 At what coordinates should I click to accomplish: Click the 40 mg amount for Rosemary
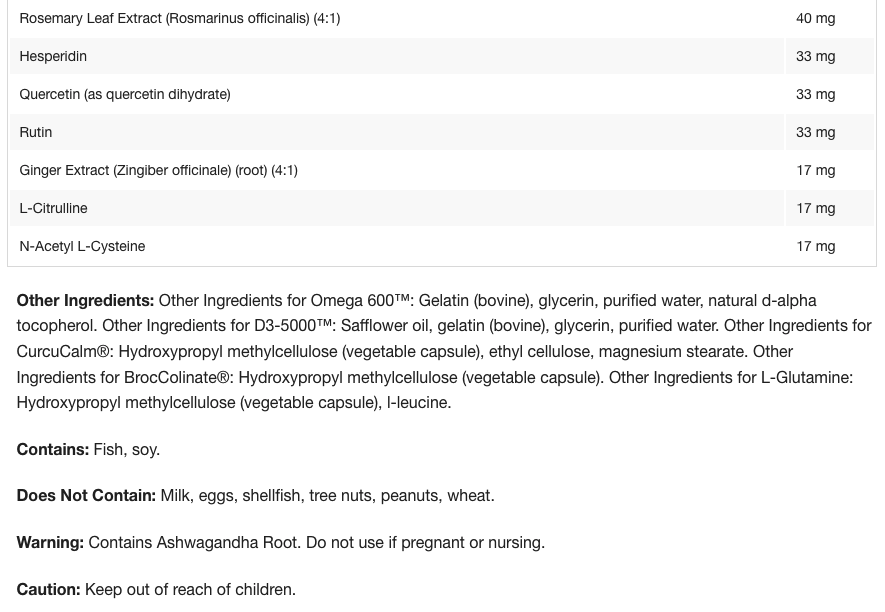815,18
